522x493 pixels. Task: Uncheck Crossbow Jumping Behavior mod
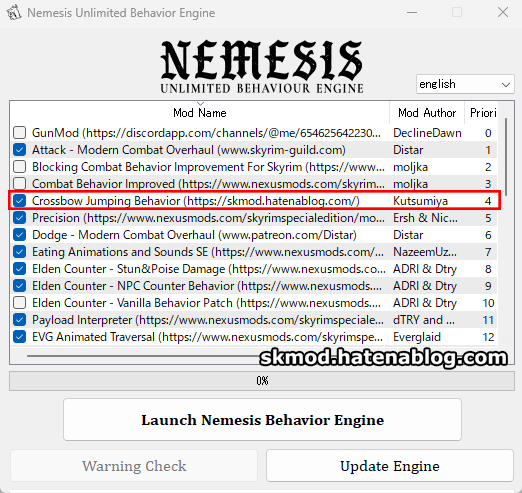(x=20, y=200)
